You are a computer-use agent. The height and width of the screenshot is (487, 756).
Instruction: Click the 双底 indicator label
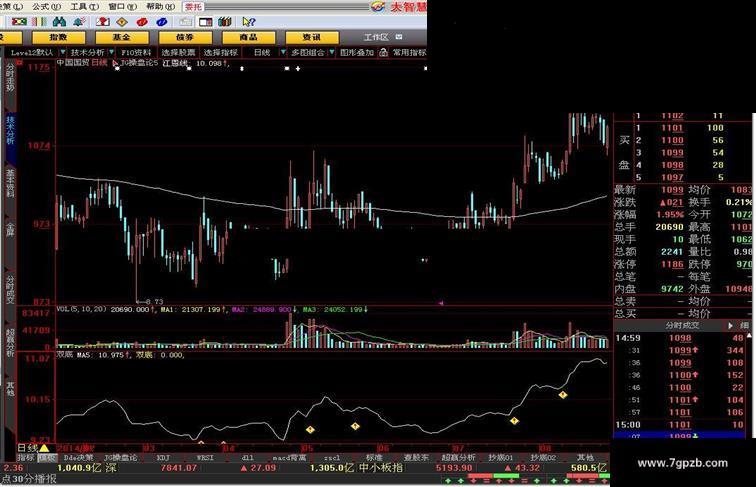[x=65, y=355]
